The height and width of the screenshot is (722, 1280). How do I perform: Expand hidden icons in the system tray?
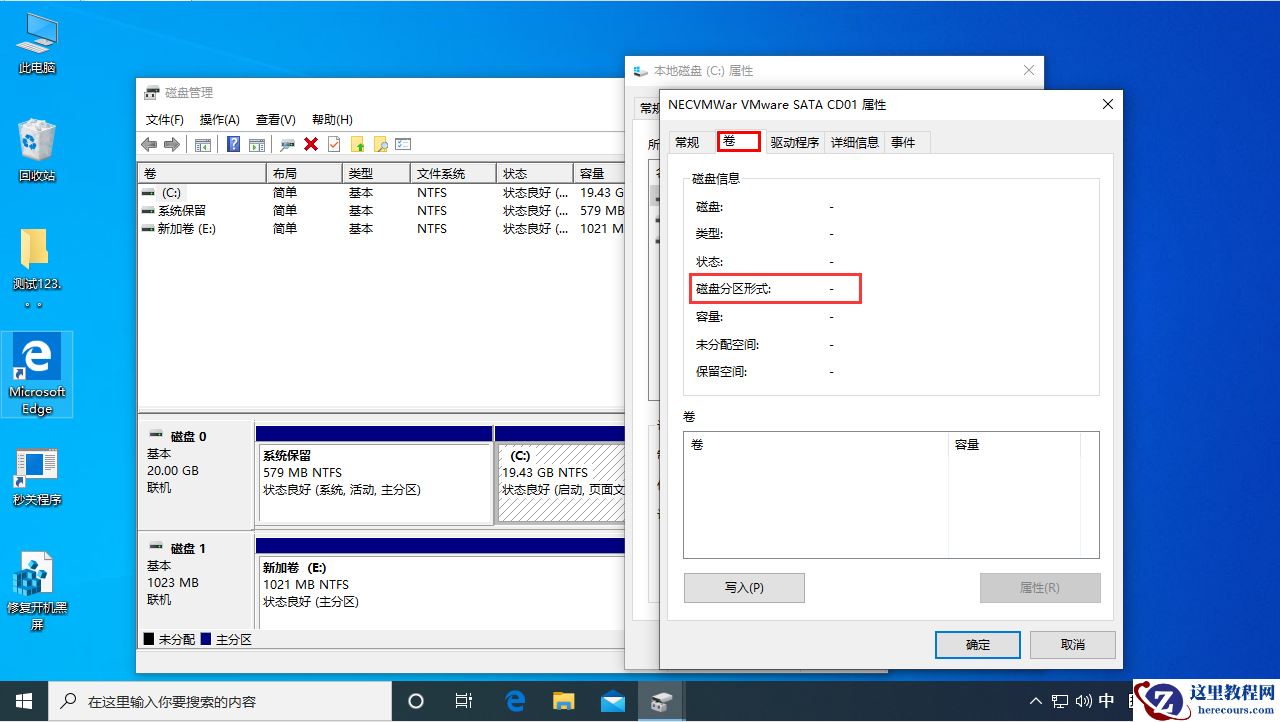pyautogui.click(x=1035, y=700)
